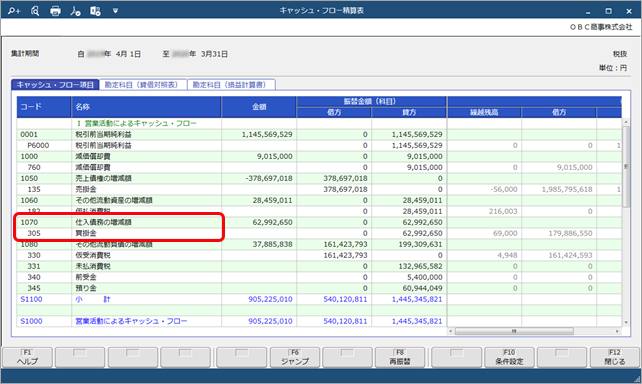
Task: Click 179,886,550 debit cell
Action: pos(559,233)
